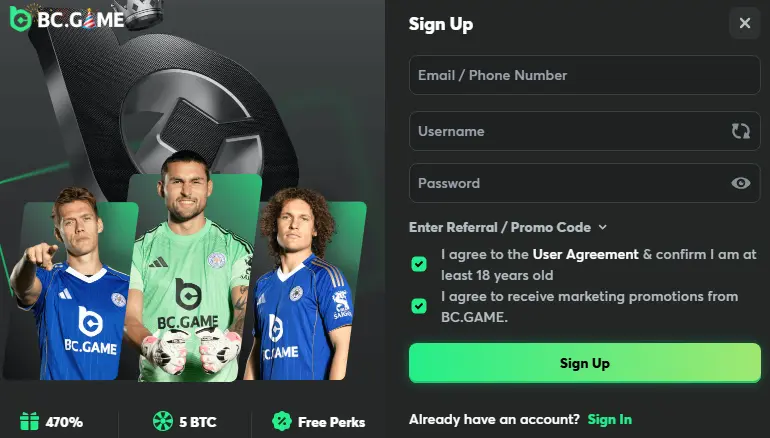Click the curly-haired player in blue image
This screenshot has height=438, width=770.
coord(300,285)
